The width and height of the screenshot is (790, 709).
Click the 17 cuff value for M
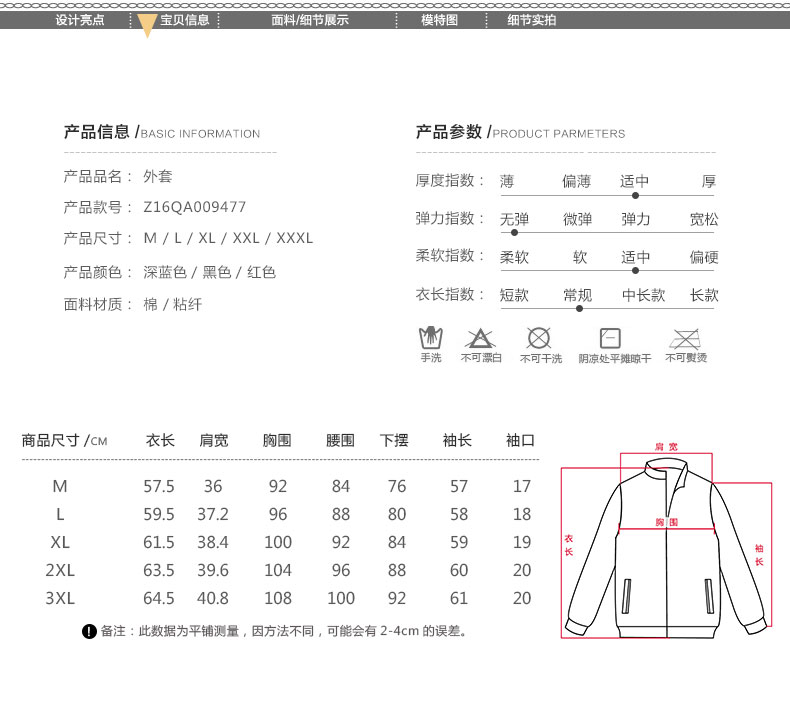522,486
